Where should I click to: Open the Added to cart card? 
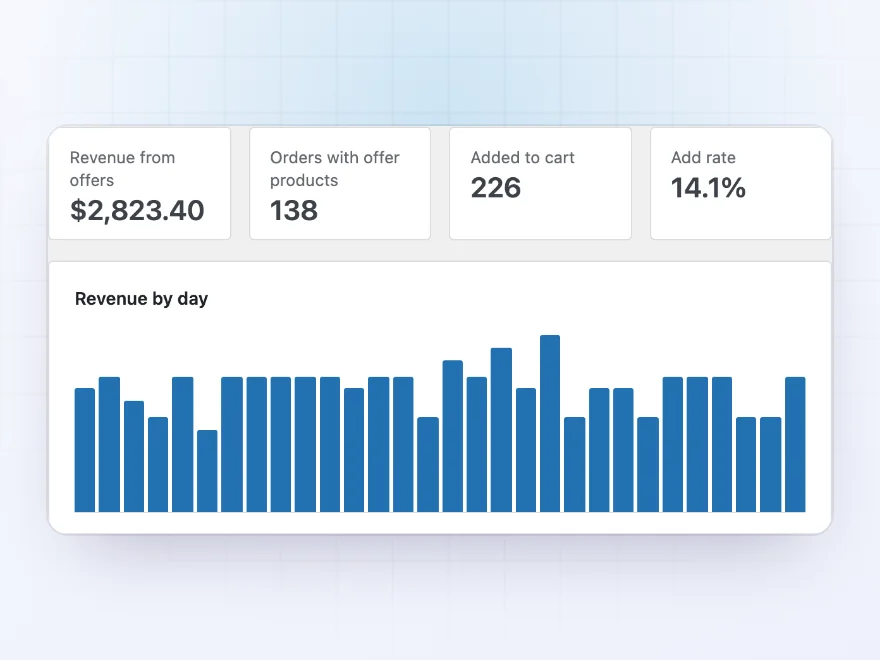tap(540, 184)
